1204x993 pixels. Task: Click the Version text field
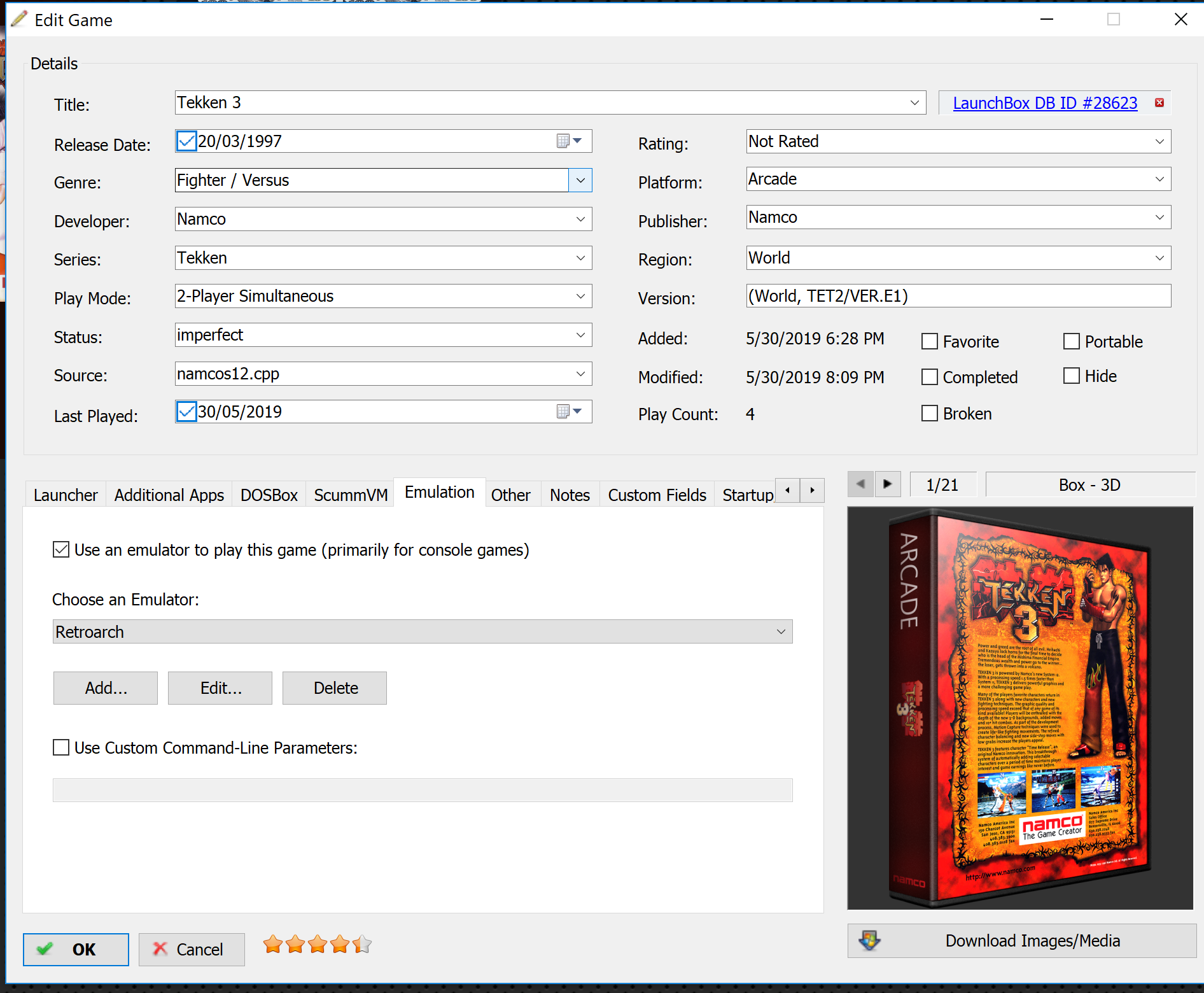[x=958, y=296]
